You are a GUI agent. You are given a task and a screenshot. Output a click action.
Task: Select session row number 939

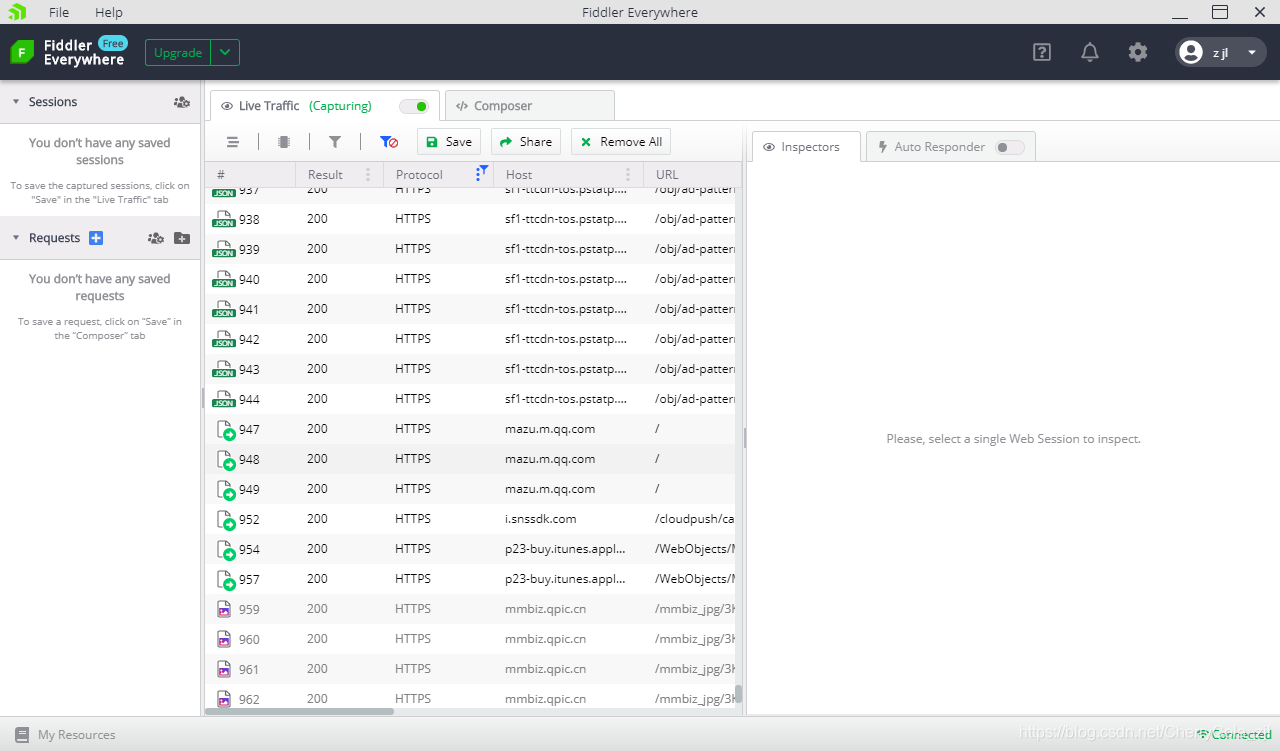tap(470, 249)
